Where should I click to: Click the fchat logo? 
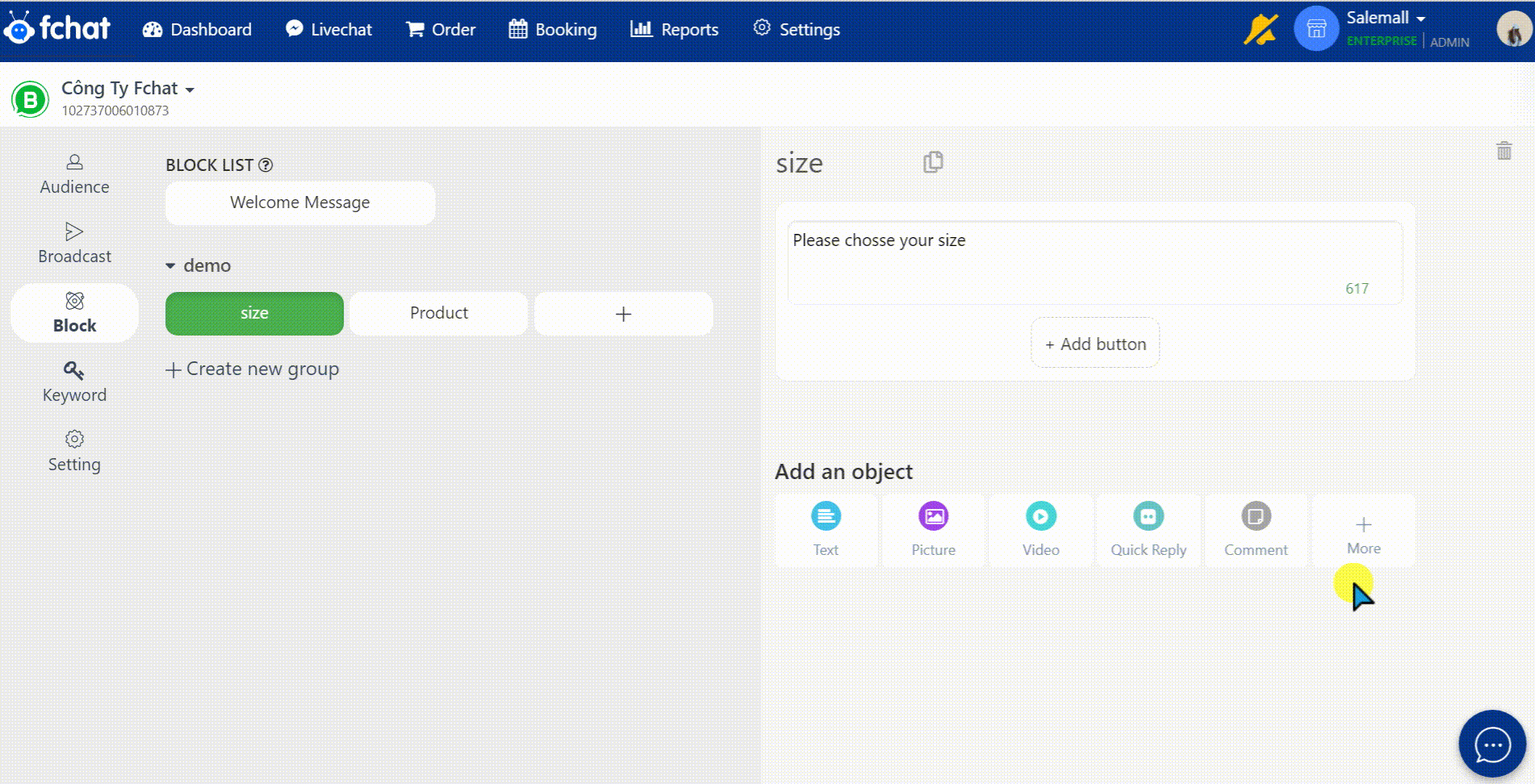56,28
